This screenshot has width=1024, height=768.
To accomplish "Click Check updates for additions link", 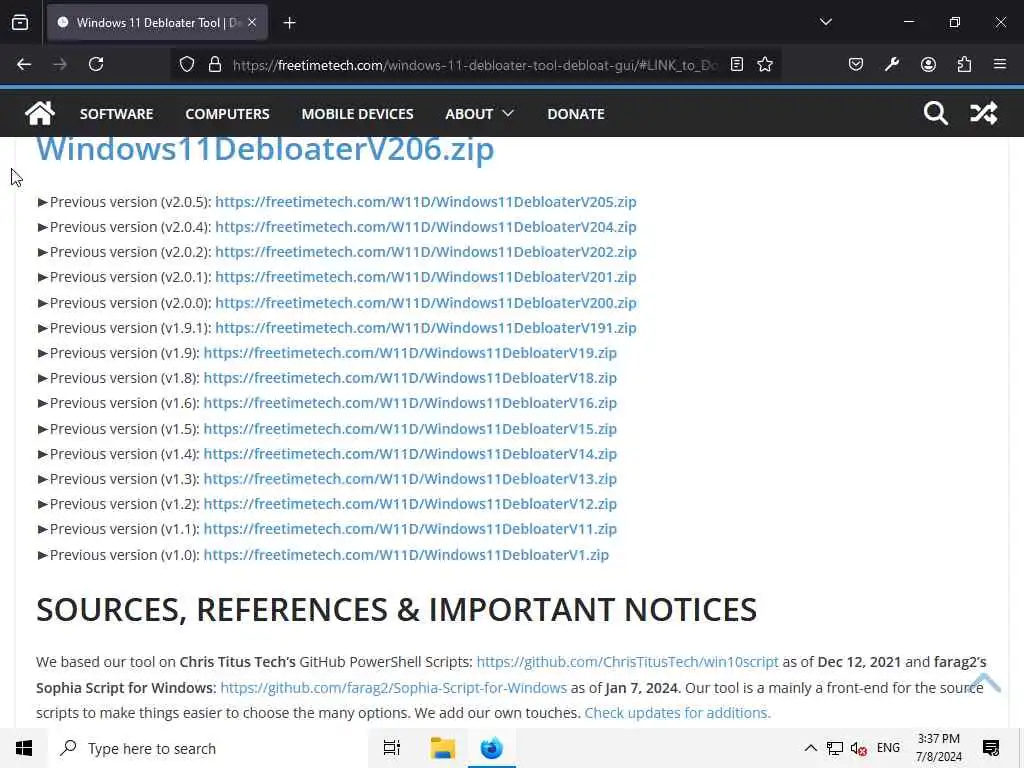I will [x=677, y=713].
